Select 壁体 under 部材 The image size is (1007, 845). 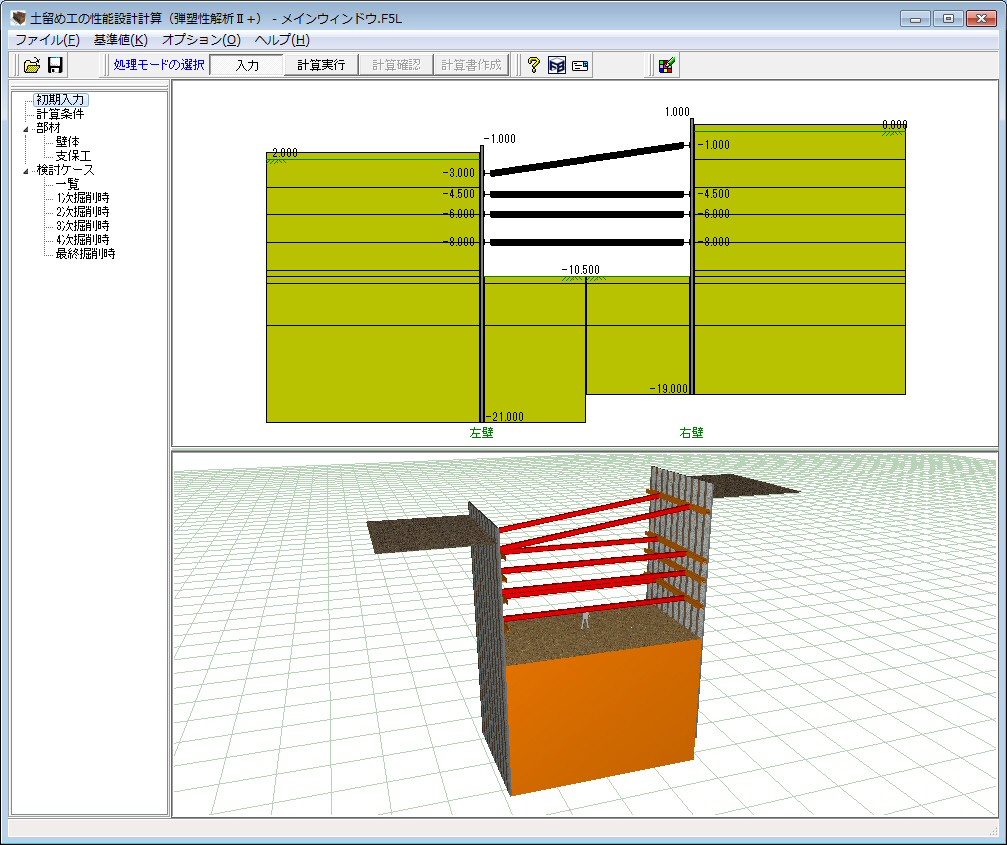pos(68,142)
